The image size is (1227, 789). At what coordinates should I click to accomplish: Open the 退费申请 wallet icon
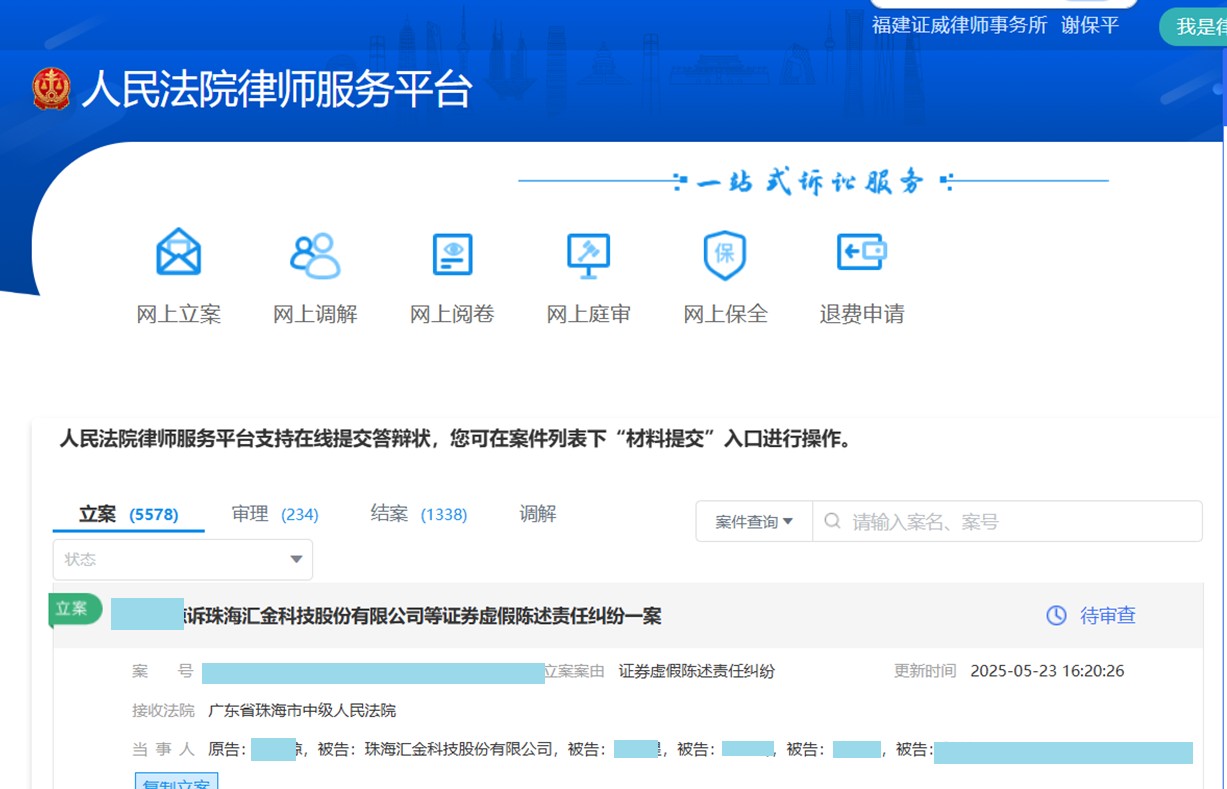(x=862, y=252)
